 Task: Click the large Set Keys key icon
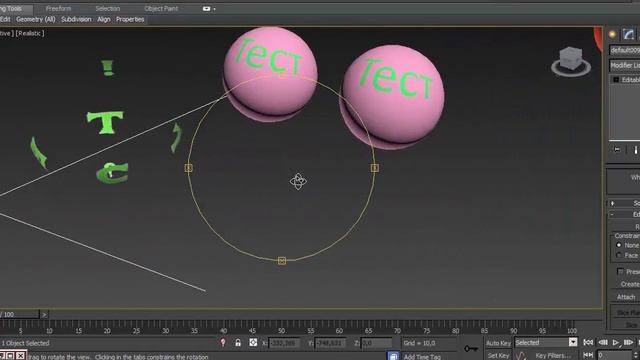point(471,349)
